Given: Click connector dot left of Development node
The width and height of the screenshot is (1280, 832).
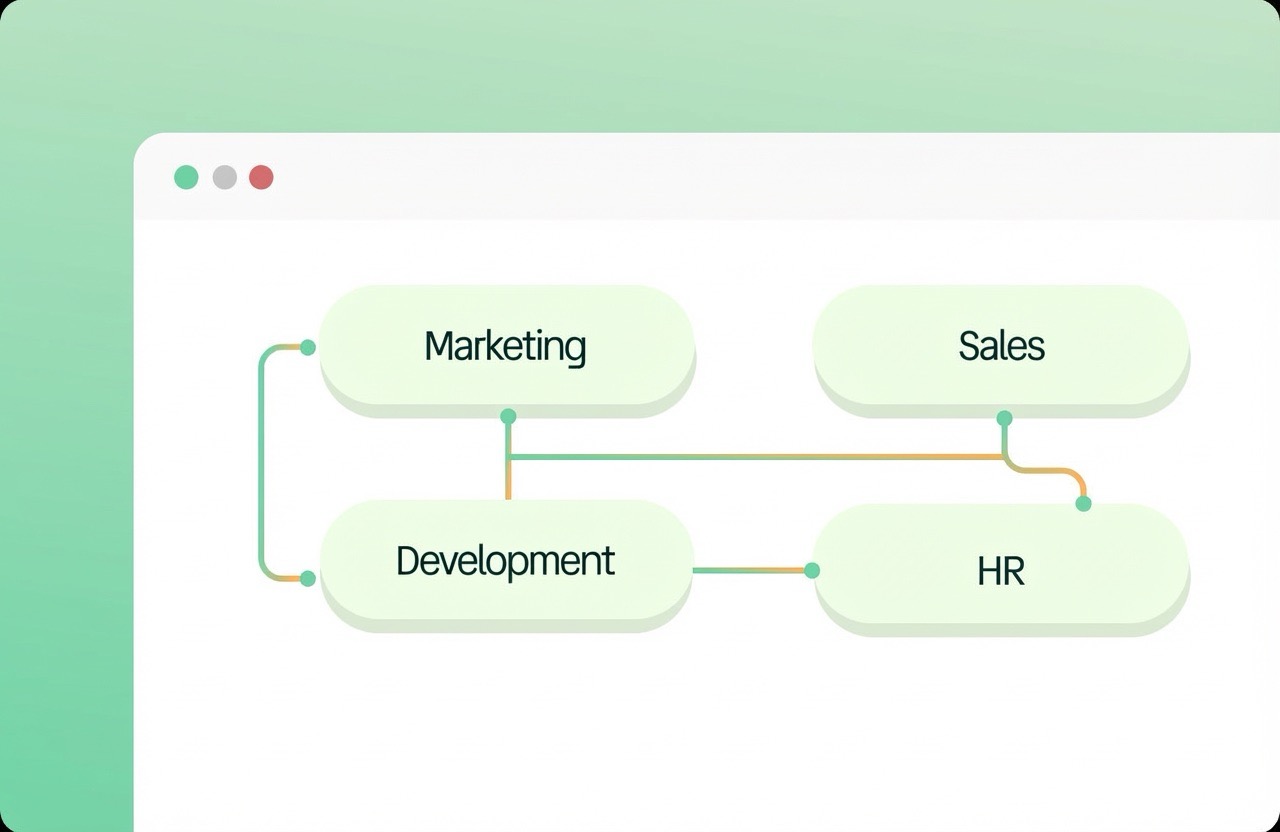Looking at the screenshot, I should pyautogui.click(x=308, y=578).
